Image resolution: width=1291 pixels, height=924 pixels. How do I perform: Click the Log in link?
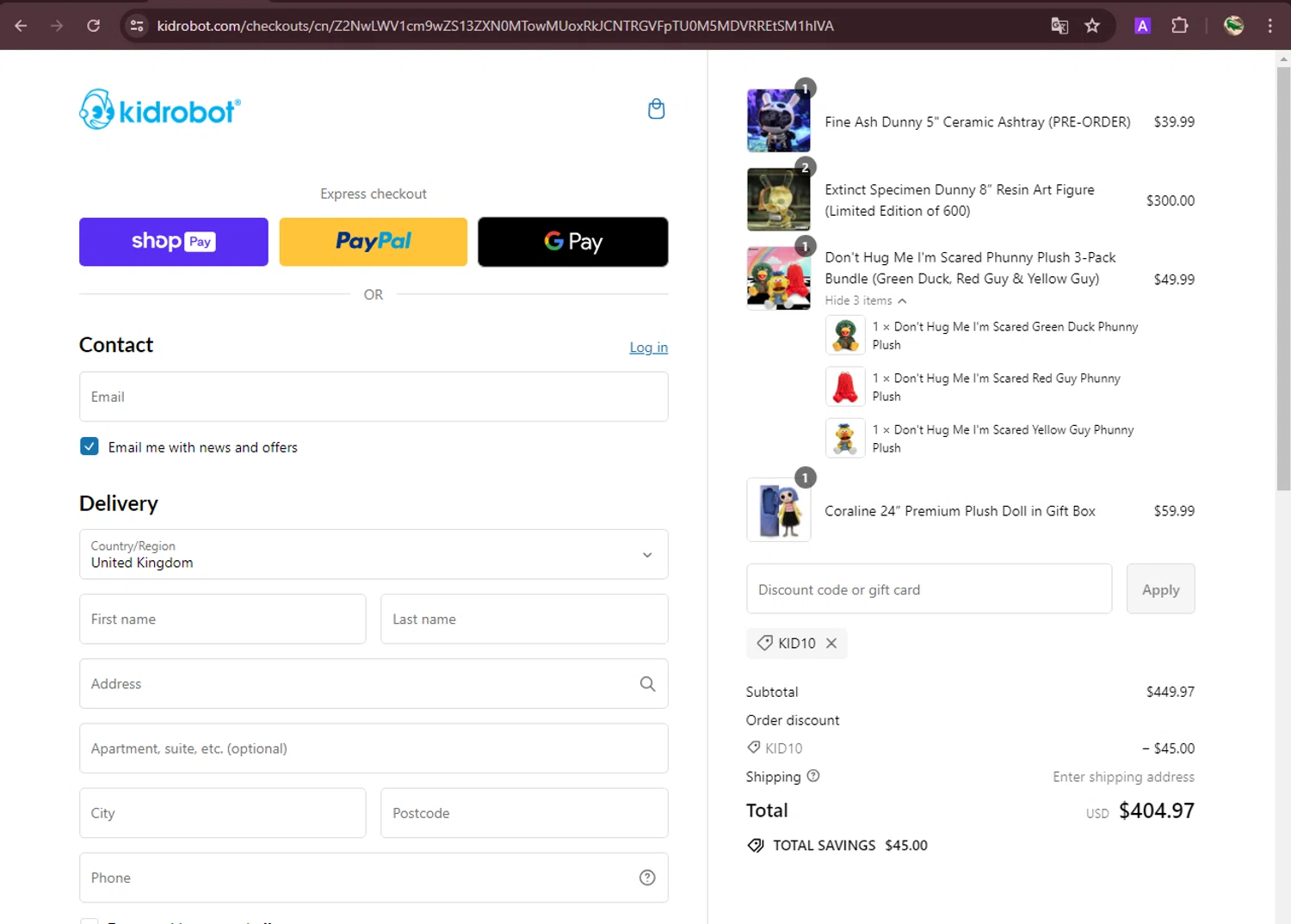coord(649,348)
